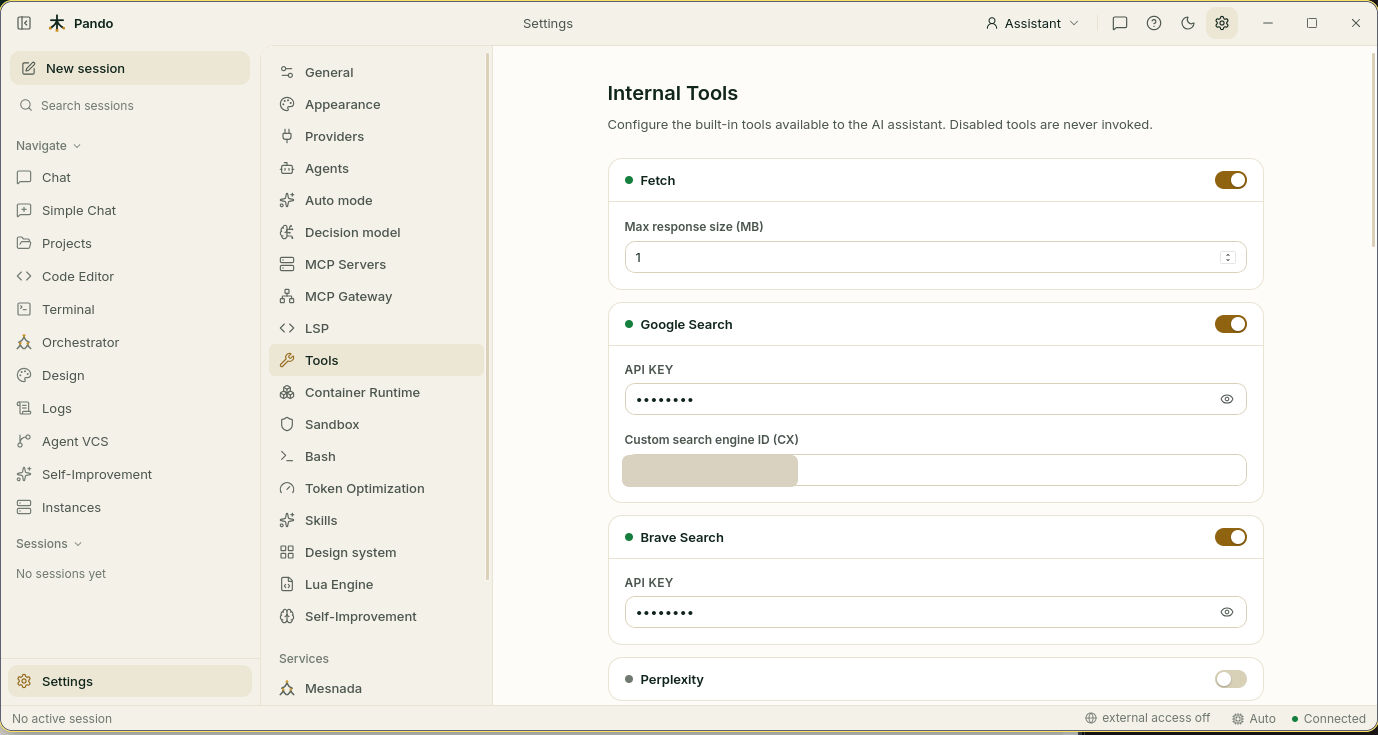Open Mesnada under Services
The image size is (1378, 735).
(x=376, y=688)
